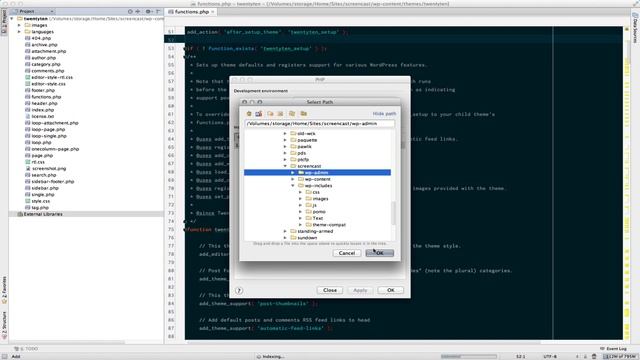
Task: Open the Project panel settings gear
Action: click(x=149, y=11)
